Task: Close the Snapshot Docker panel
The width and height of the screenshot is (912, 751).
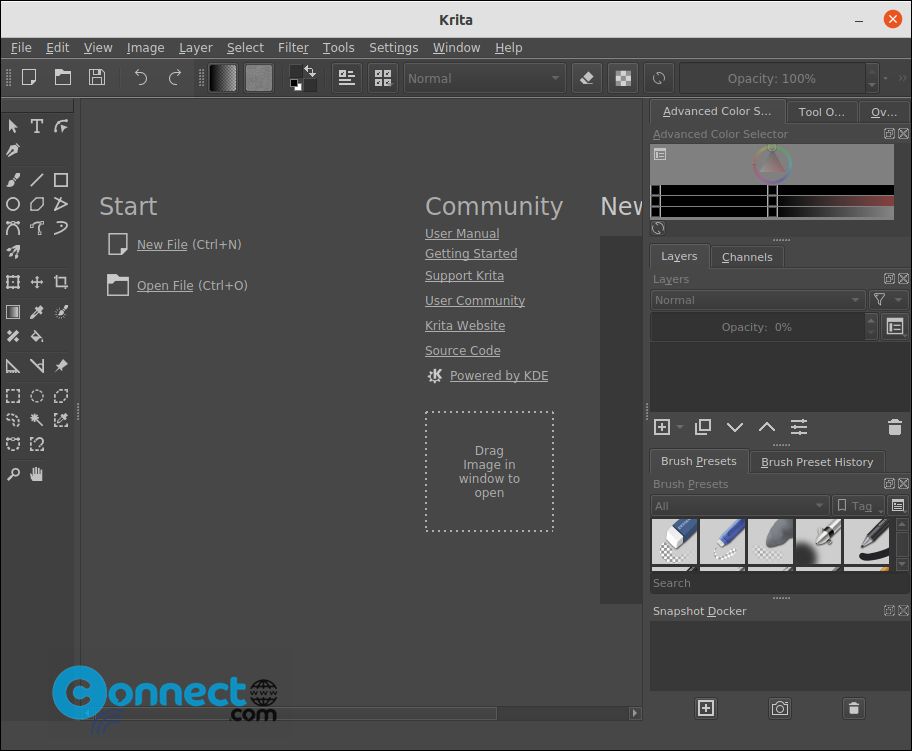Action: click(x=903, y=610)
